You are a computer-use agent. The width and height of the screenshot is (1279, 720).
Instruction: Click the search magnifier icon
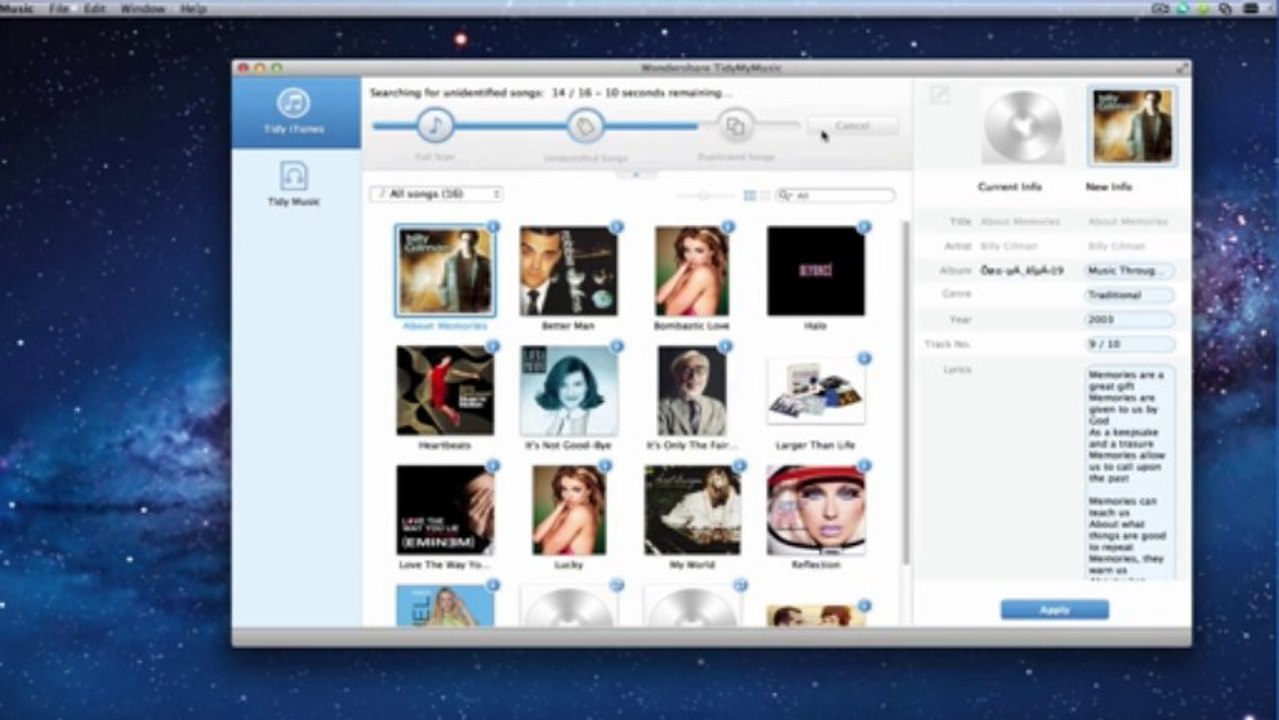(x=787, y=196)
